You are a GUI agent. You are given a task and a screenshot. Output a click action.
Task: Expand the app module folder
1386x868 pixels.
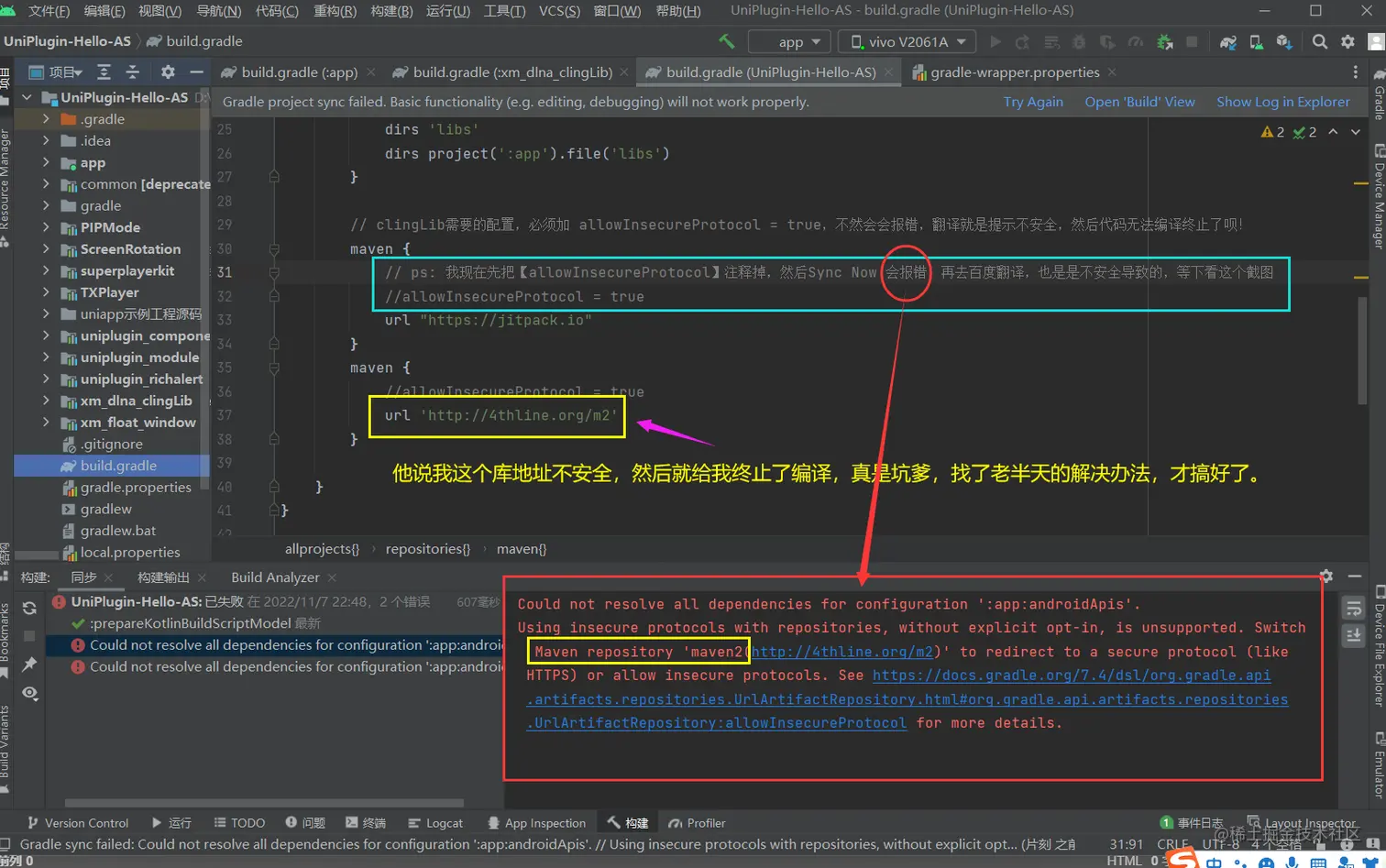pos(46,162)
